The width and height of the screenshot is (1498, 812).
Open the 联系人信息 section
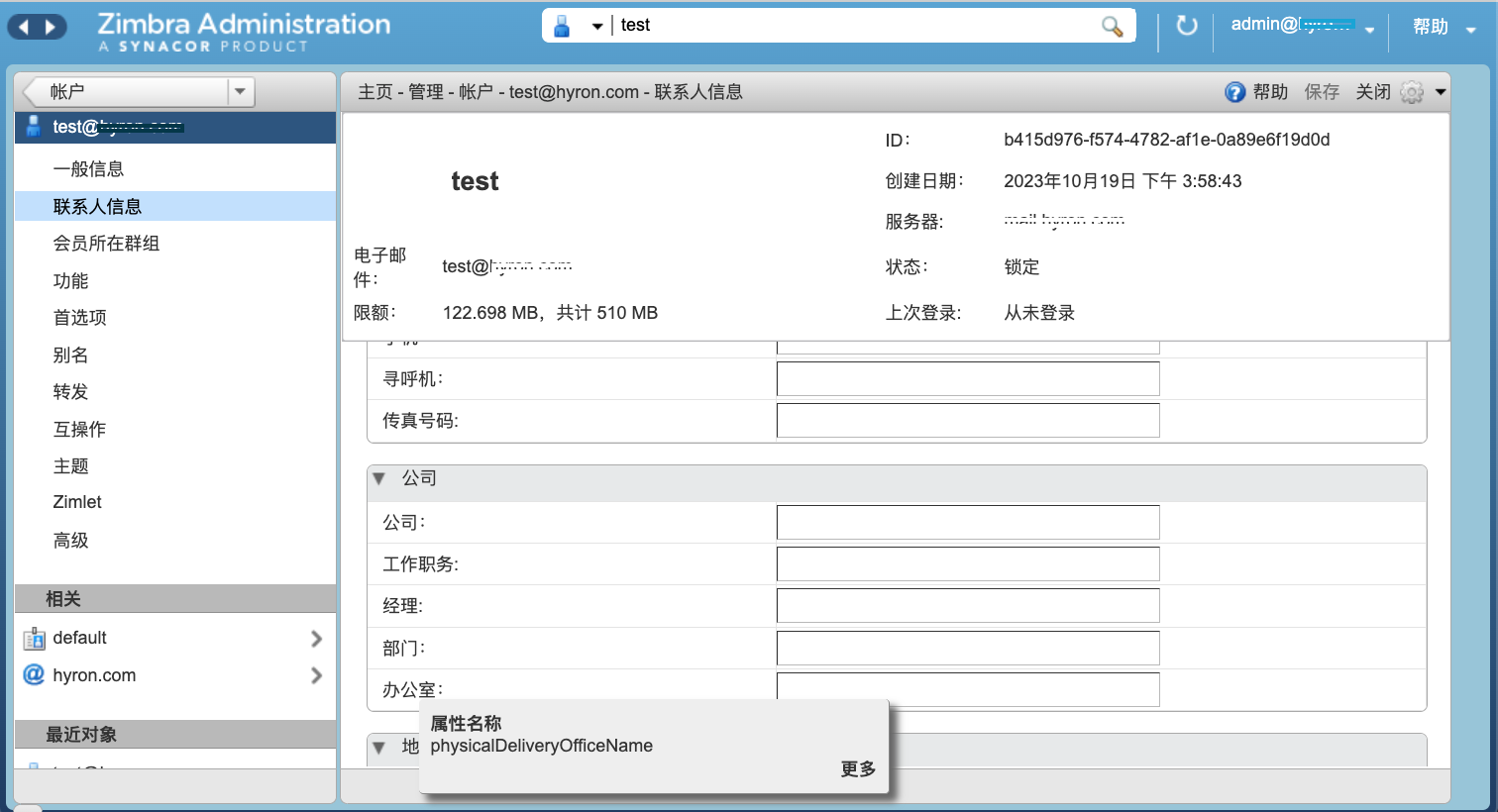(x=175, y=206)
